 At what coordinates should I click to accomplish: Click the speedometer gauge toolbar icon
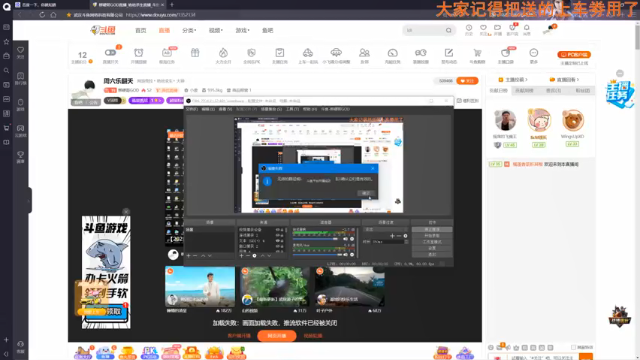392,53
